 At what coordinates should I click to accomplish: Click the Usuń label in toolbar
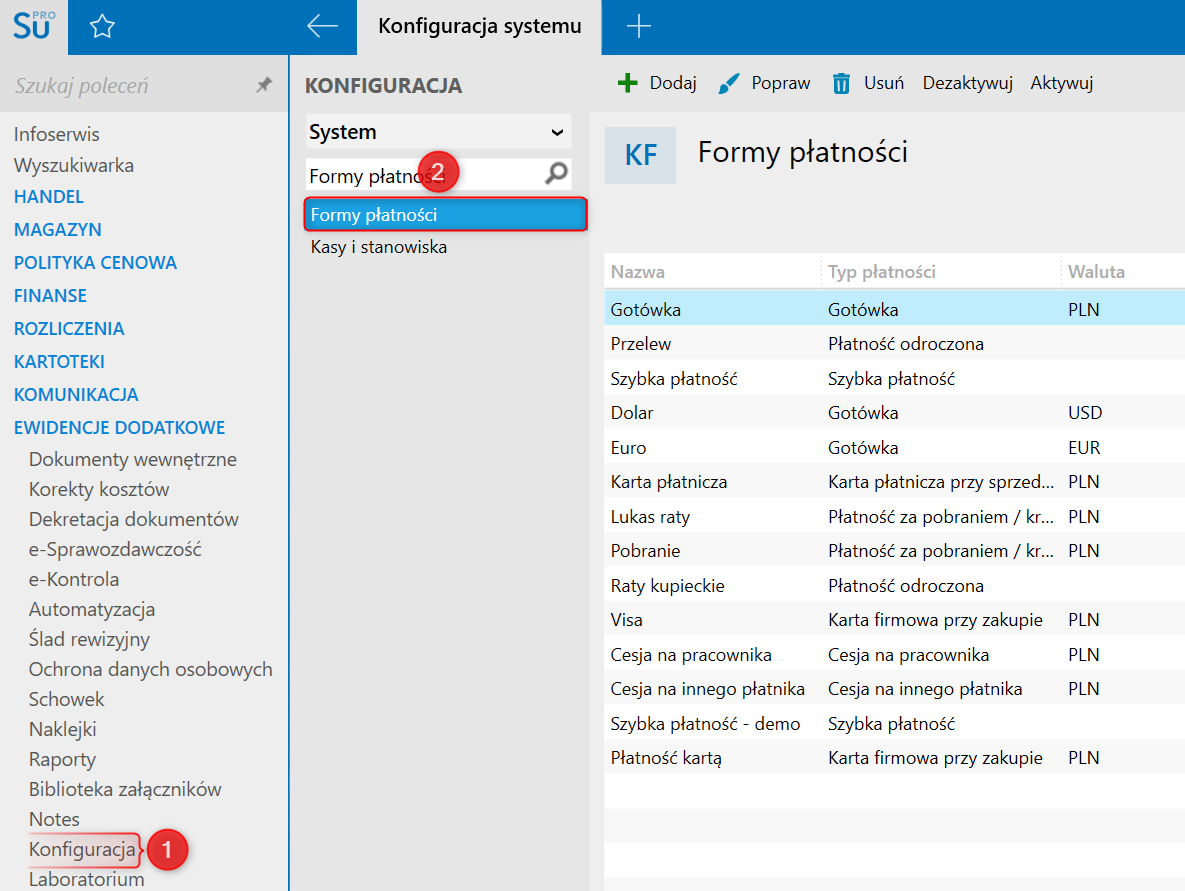click(884, 83)
